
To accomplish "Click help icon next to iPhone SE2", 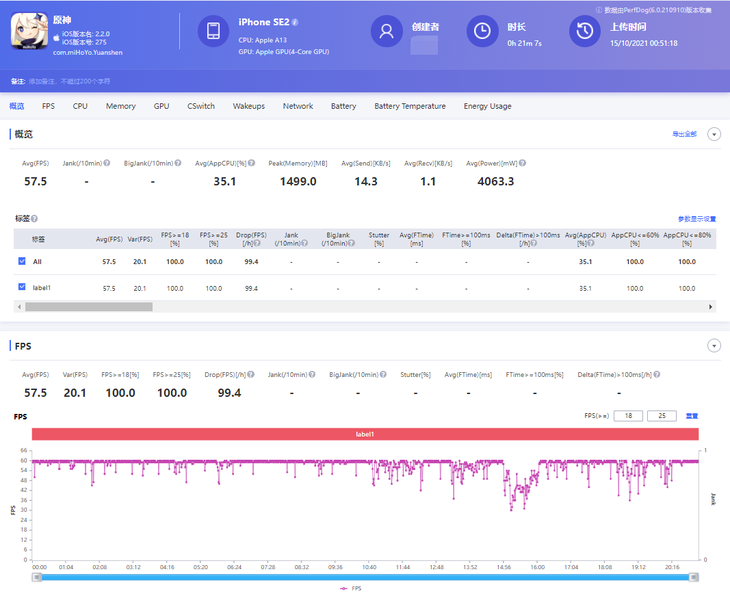I will (295, 22).
